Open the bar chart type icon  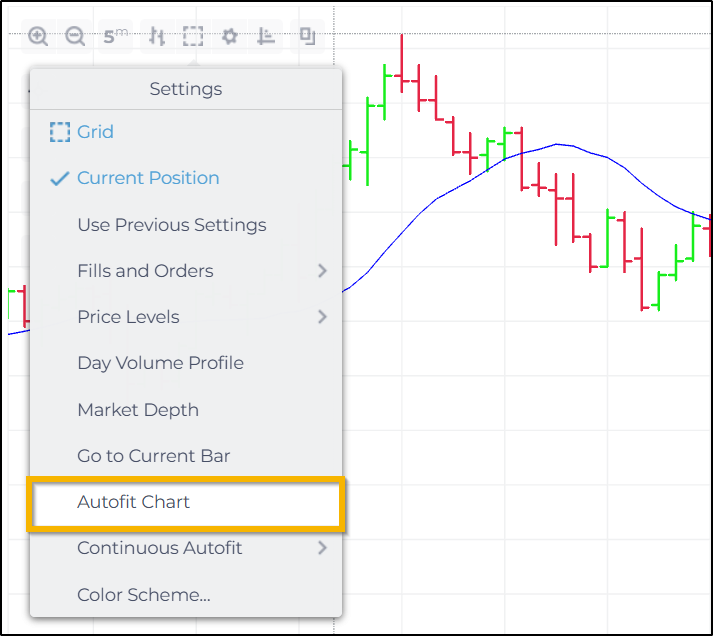pyautogui.click(x=157, y=36)
